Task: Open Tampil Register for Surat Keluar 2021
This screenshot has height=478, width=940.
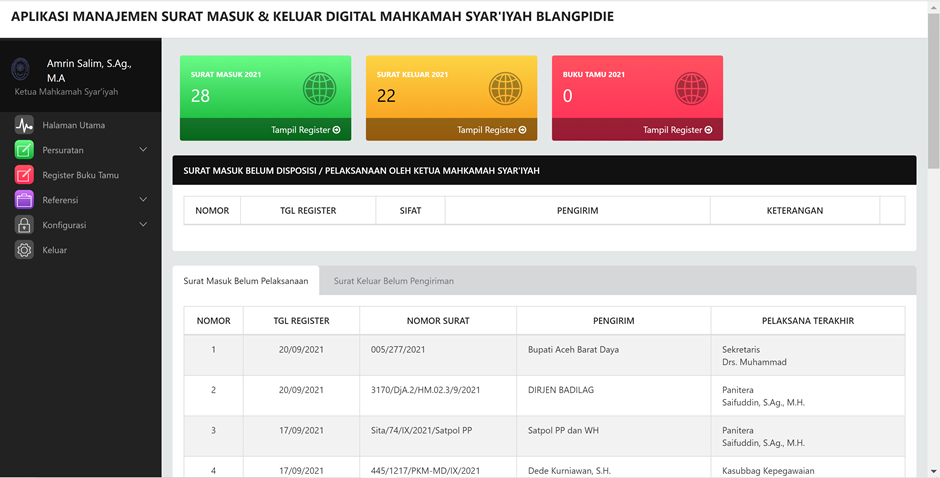Action: [x=491, y=130]
